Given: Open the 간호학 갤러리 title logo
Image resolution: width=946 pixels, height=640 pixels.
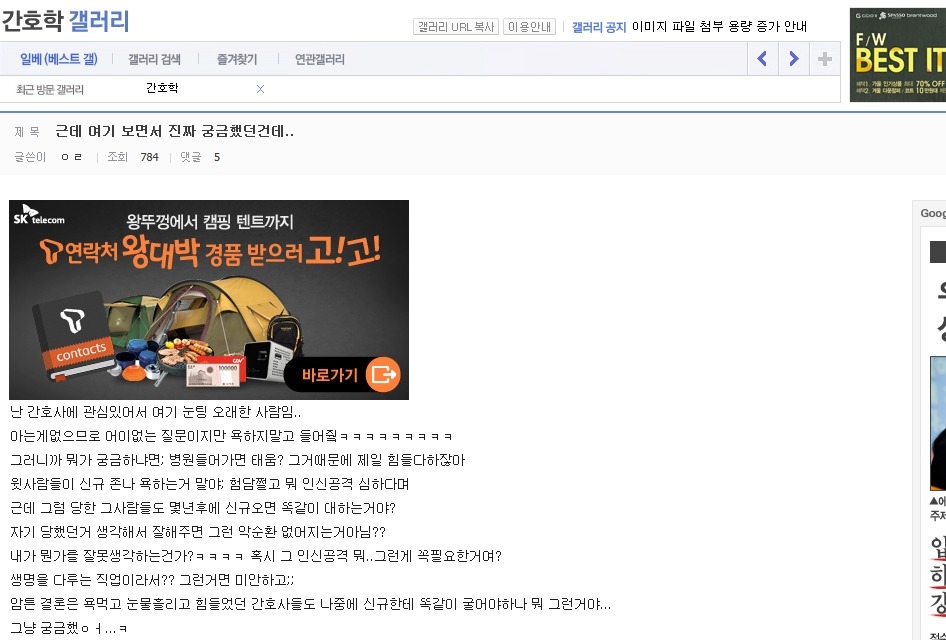Looking at the screenshot, I should coord(65,21).
